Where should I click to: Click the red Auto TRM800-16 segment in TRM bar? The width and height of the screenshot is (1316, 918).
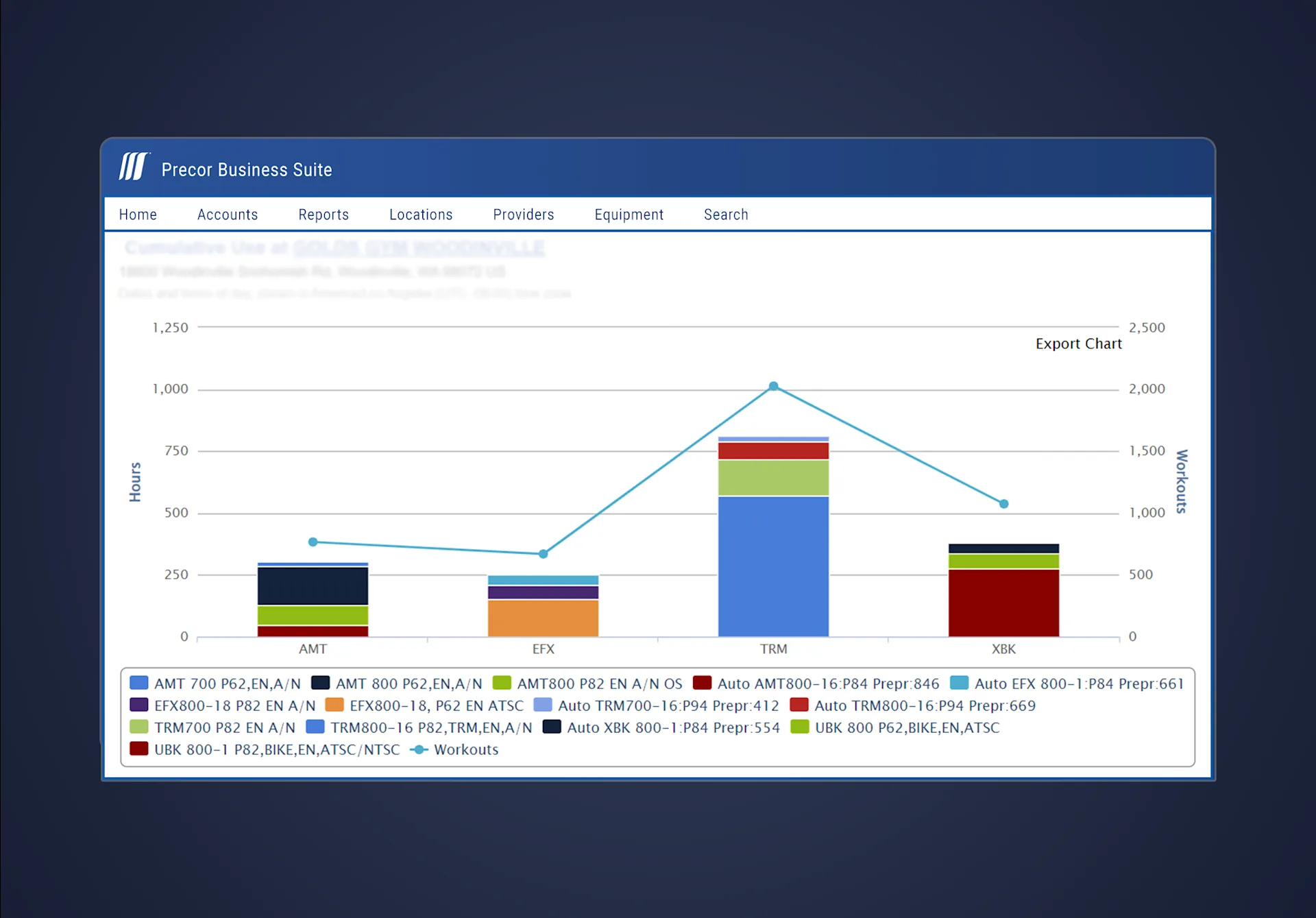tap(773, 450)
